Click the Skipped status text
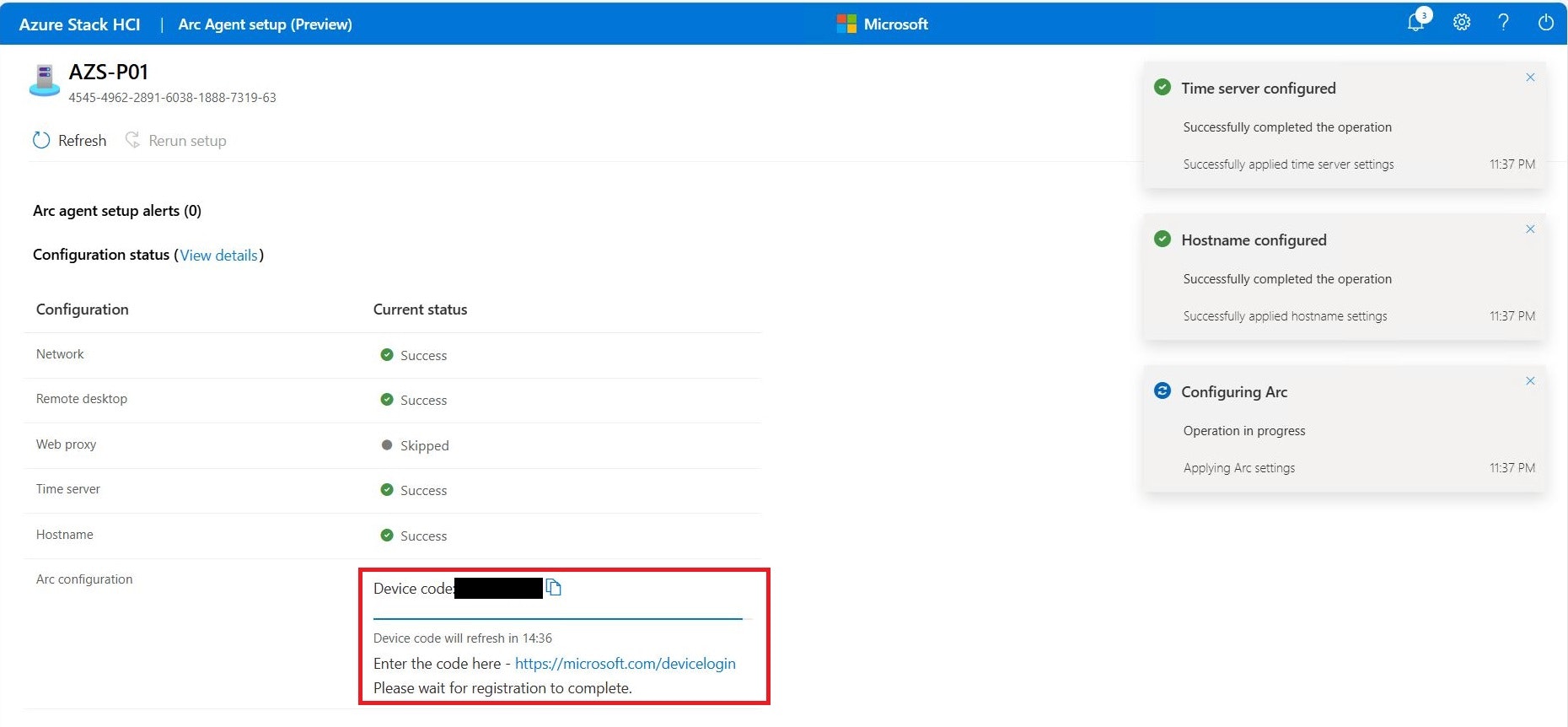1568x727 pixels. (x=424, y=445)
